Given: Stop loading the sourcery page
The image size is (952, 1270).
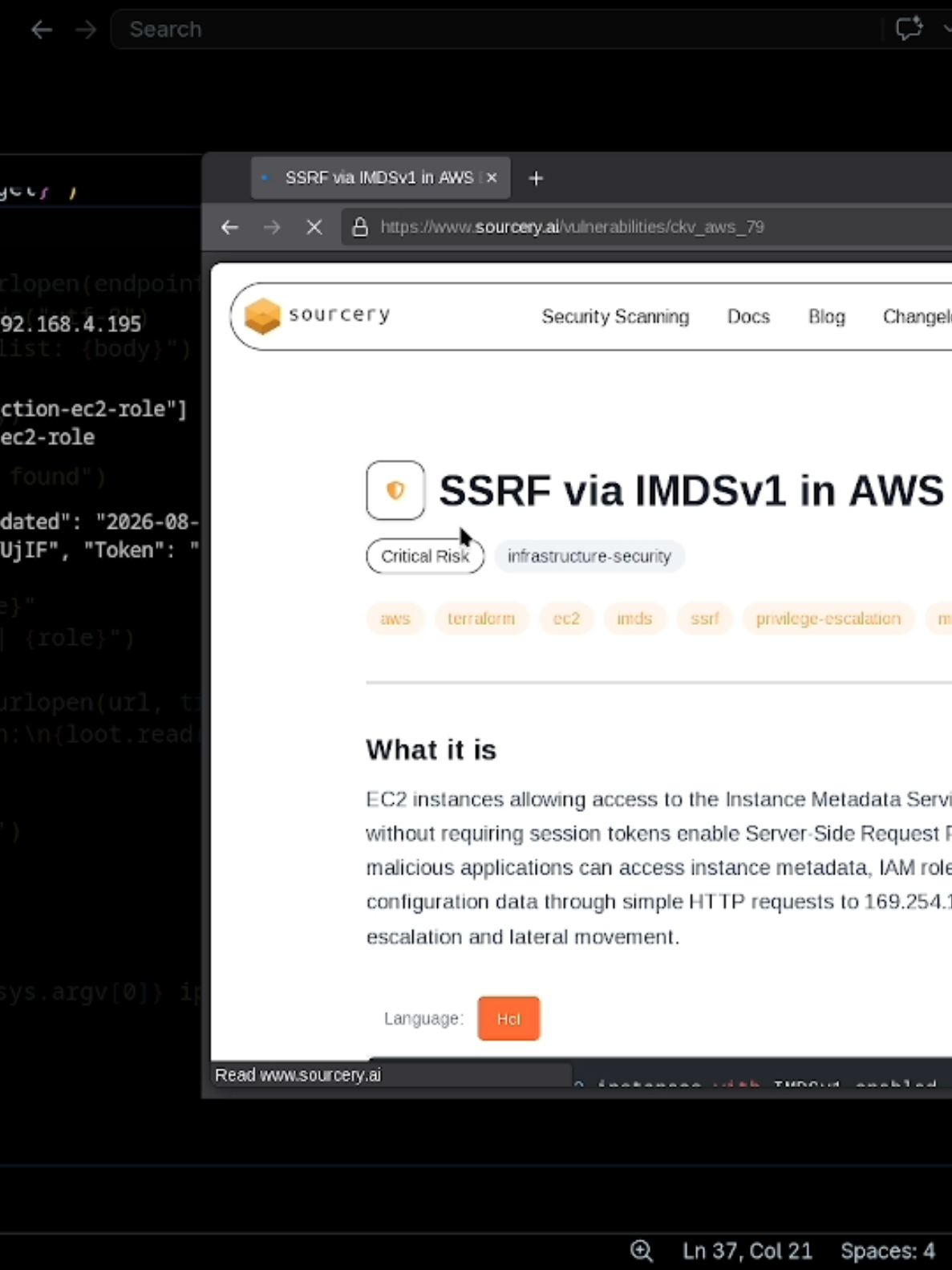Looking at the screenshot, I should (x=314, y=227).
